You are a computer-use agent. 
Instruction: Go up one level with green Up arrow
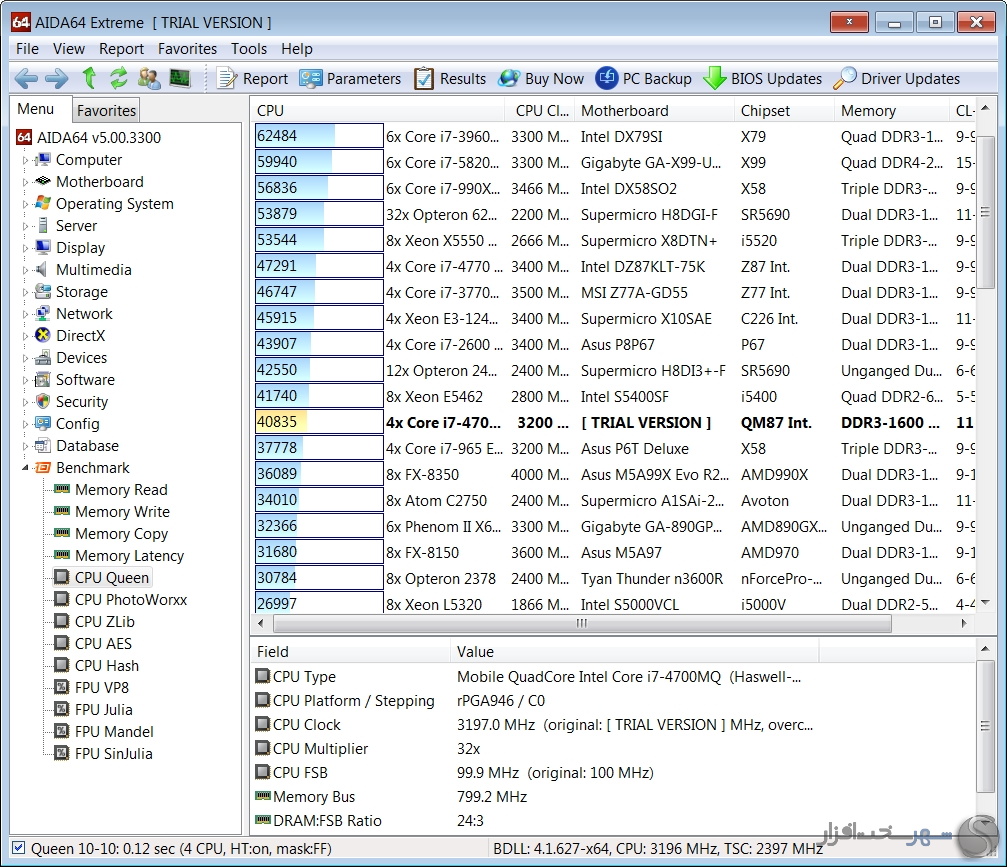[x=89, y=78]
